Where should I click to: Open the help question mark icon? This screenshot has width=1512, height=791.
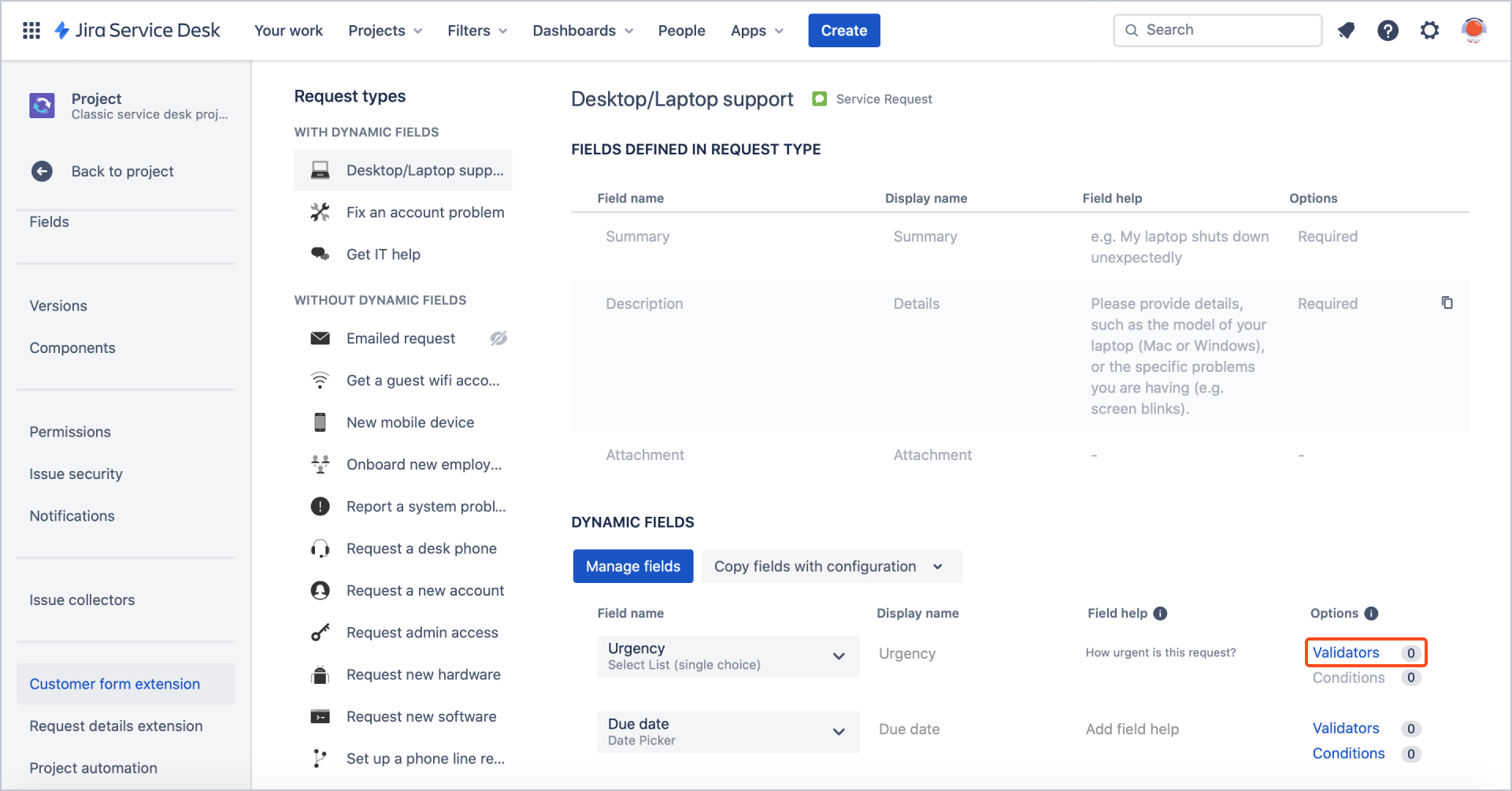pos(1388,30)
